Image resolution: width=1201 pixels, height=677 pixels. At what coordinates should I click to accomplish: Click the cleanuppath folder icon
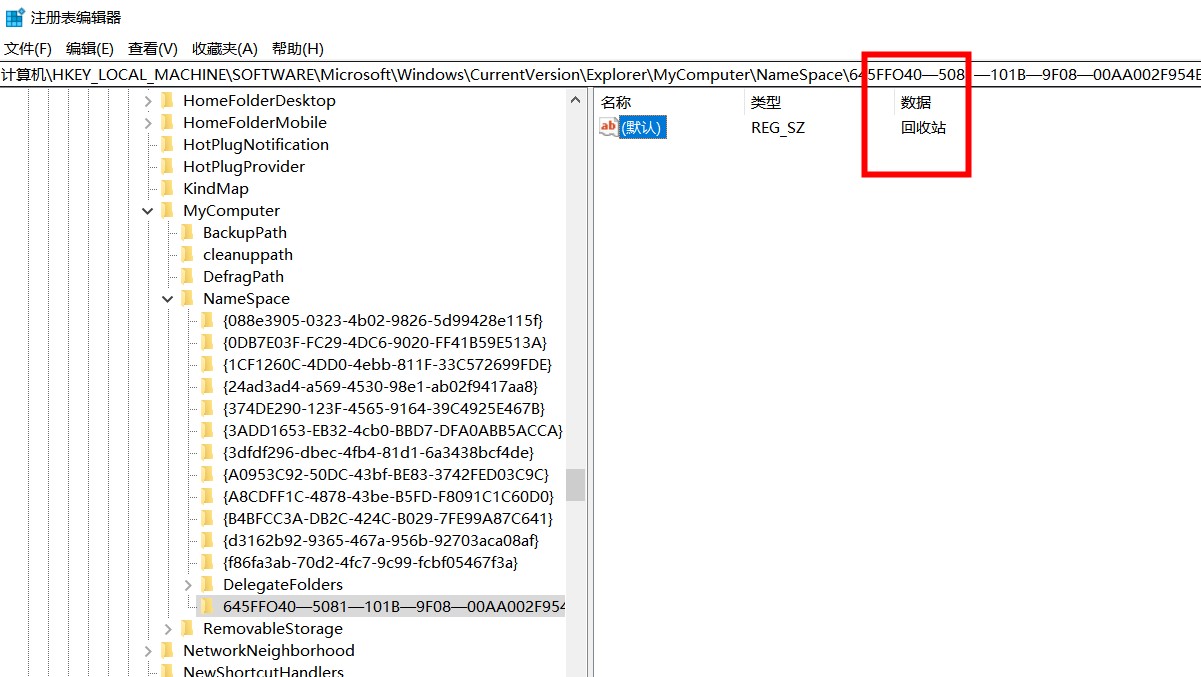coord(187,254)
